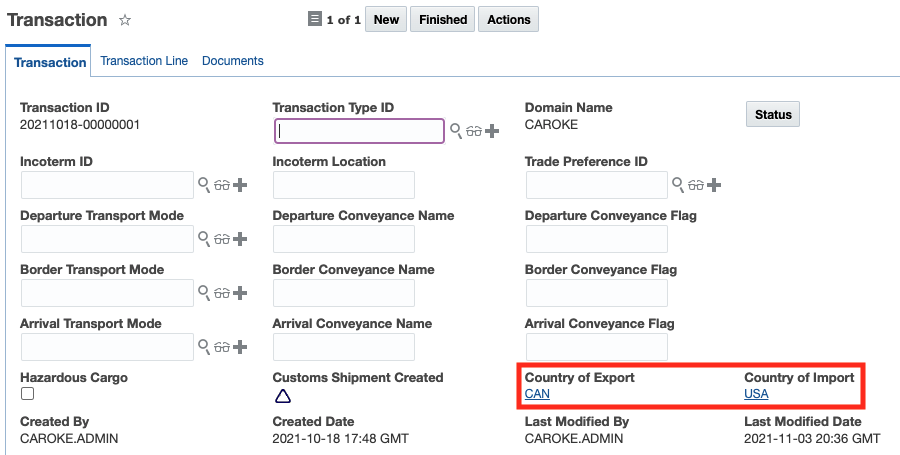
Task: Toggle the Hazardous Cargo checkbox
Action: point(27,394)
